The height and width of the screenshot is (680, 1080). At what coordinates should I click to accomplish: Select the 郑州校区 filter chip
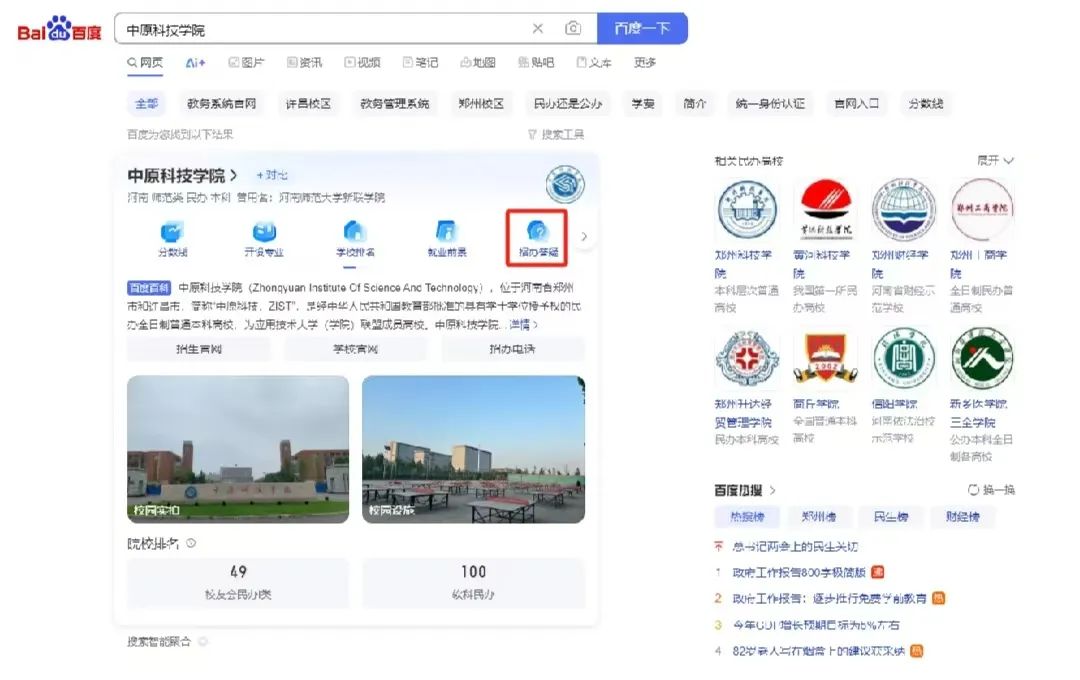click(481, 104)
